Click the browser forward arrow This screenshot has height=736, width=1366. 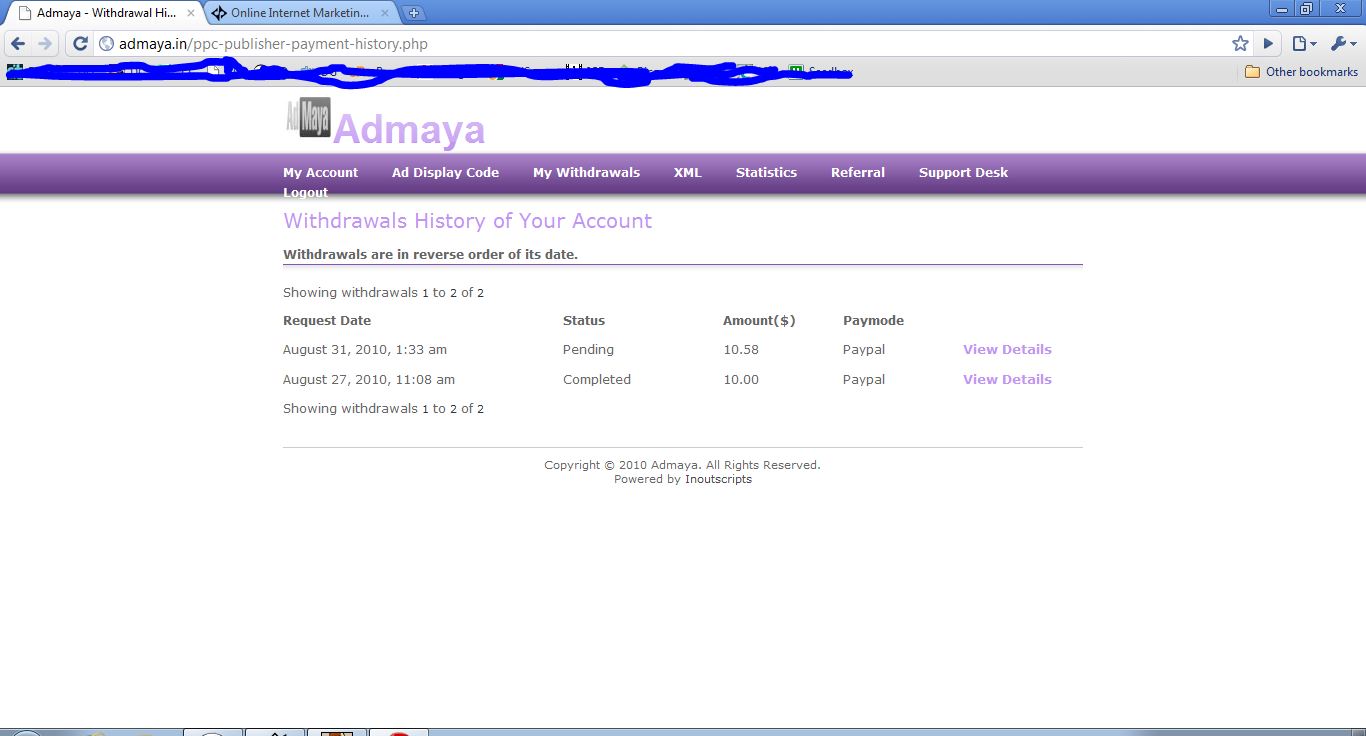pyautogui.click(x=45, y=44)
